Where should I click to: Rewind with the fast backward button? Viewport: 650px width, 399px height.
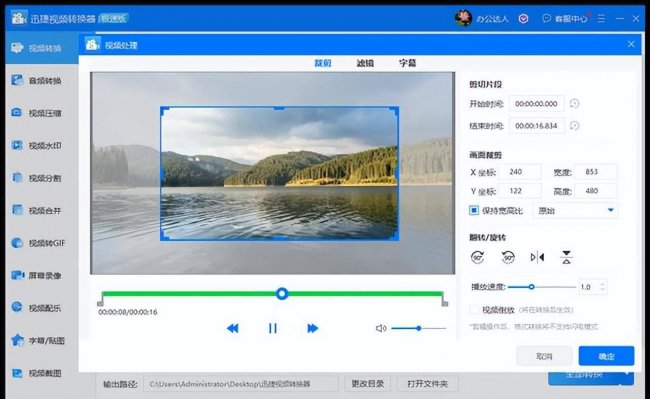click(233, 328)
